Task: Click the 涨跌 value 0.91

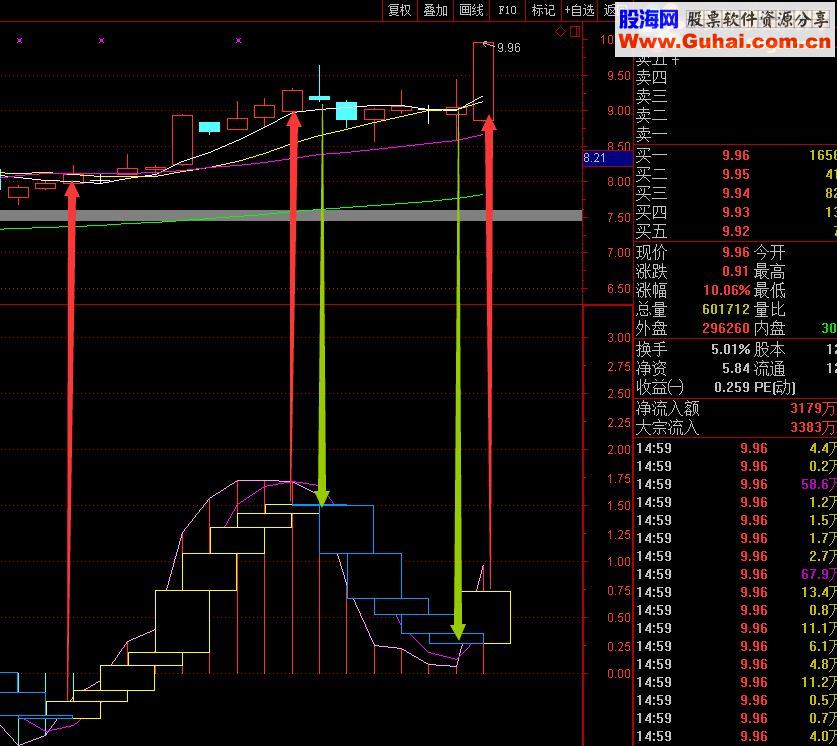Action: (736, 271)
